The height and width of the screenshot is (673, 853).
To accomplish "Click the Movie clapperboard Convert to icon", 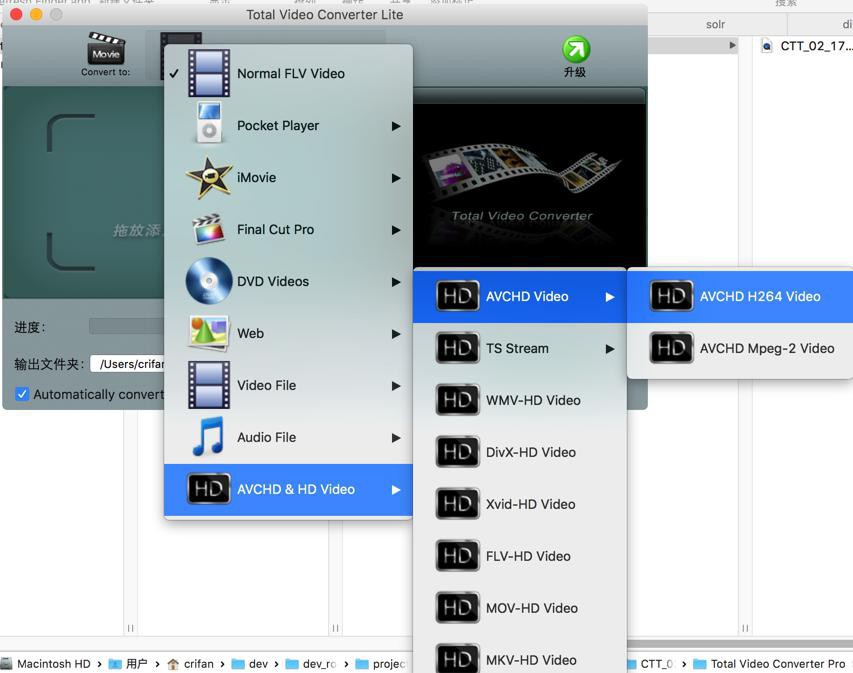I will pos(106,48).
